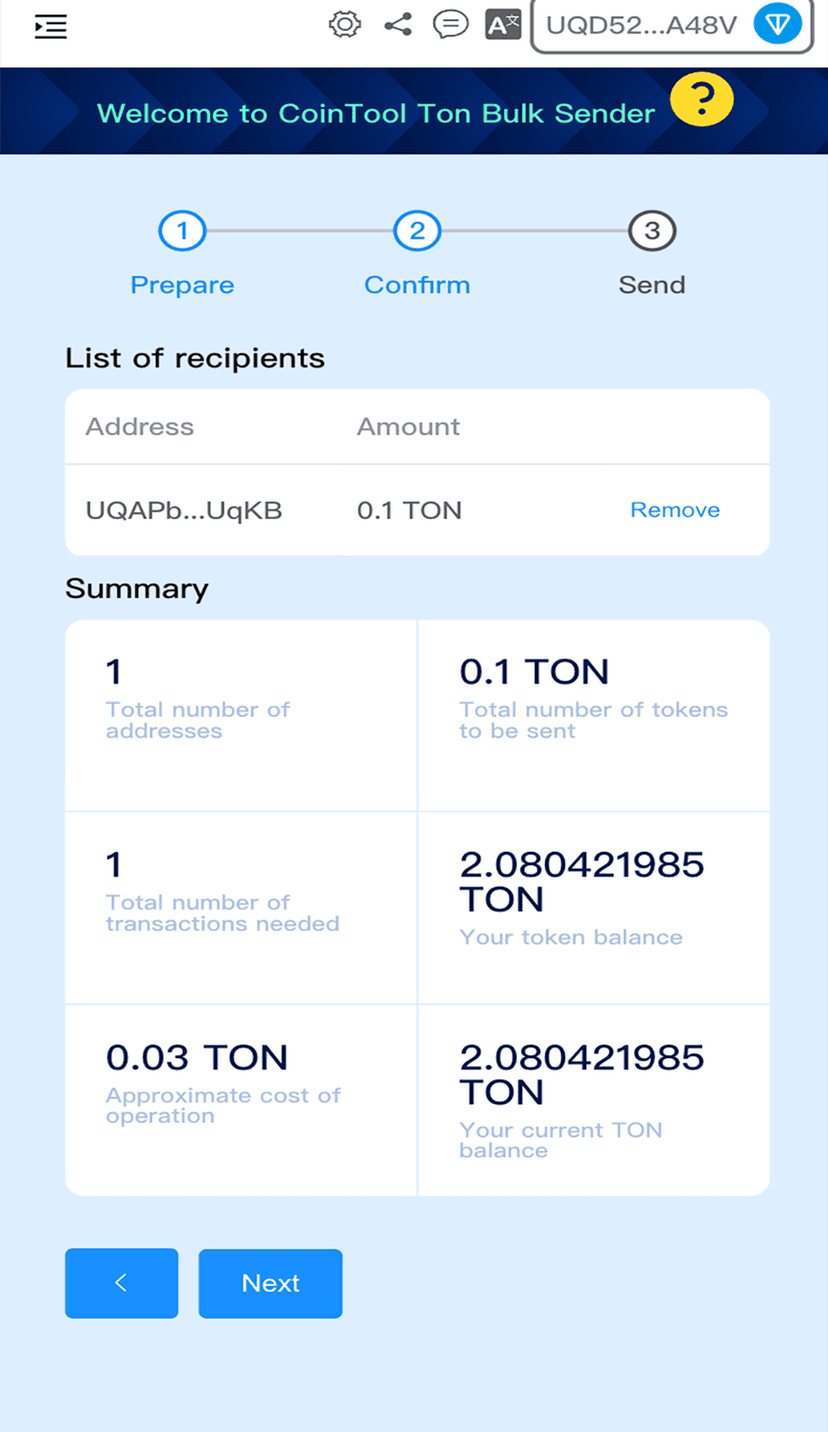Screen dimensions: 828x1432
Task: Jump to the Send step label
Action: click(652, 285)
